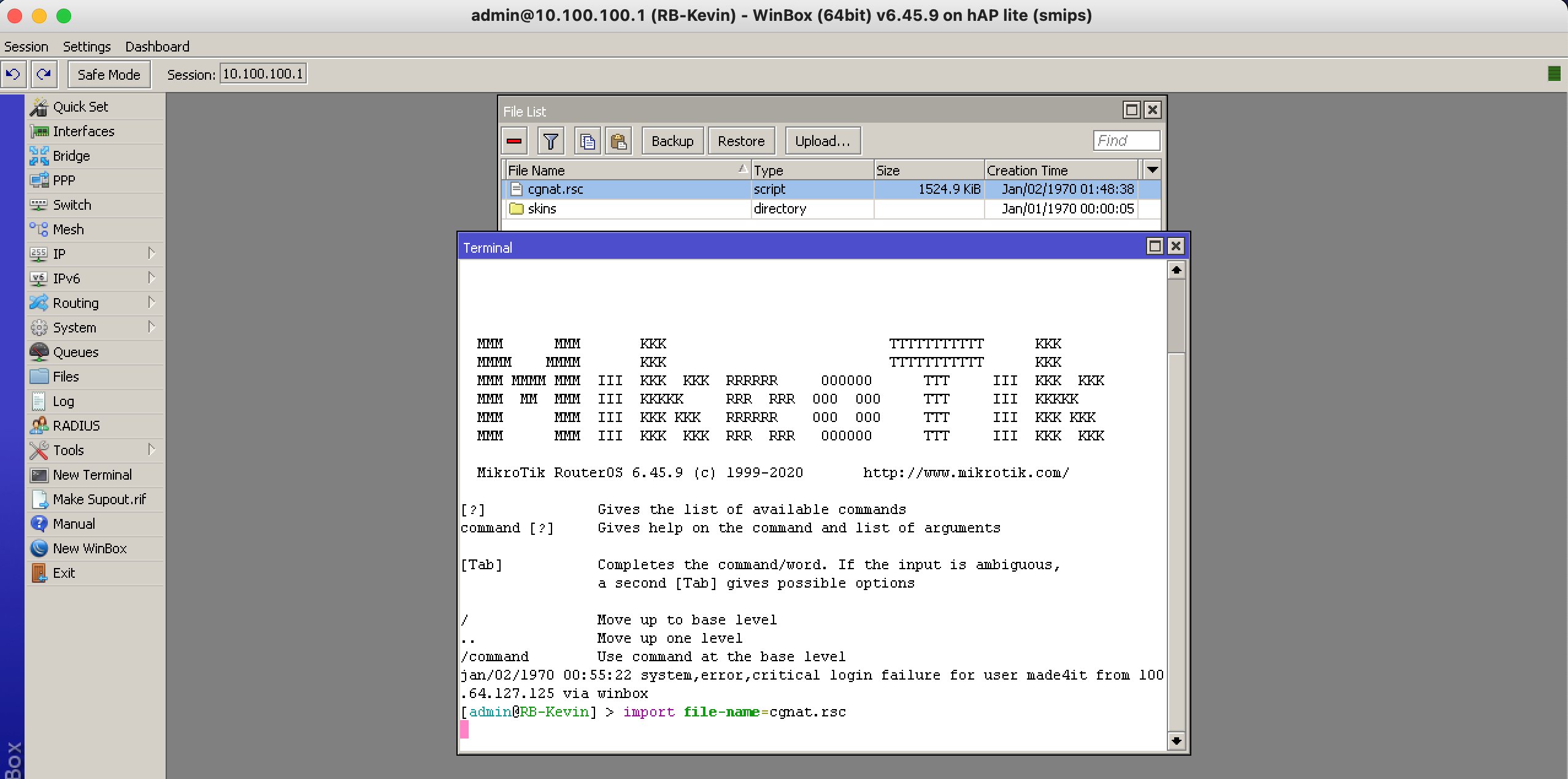Sort by the File Name column header

[x=628, y=170]
